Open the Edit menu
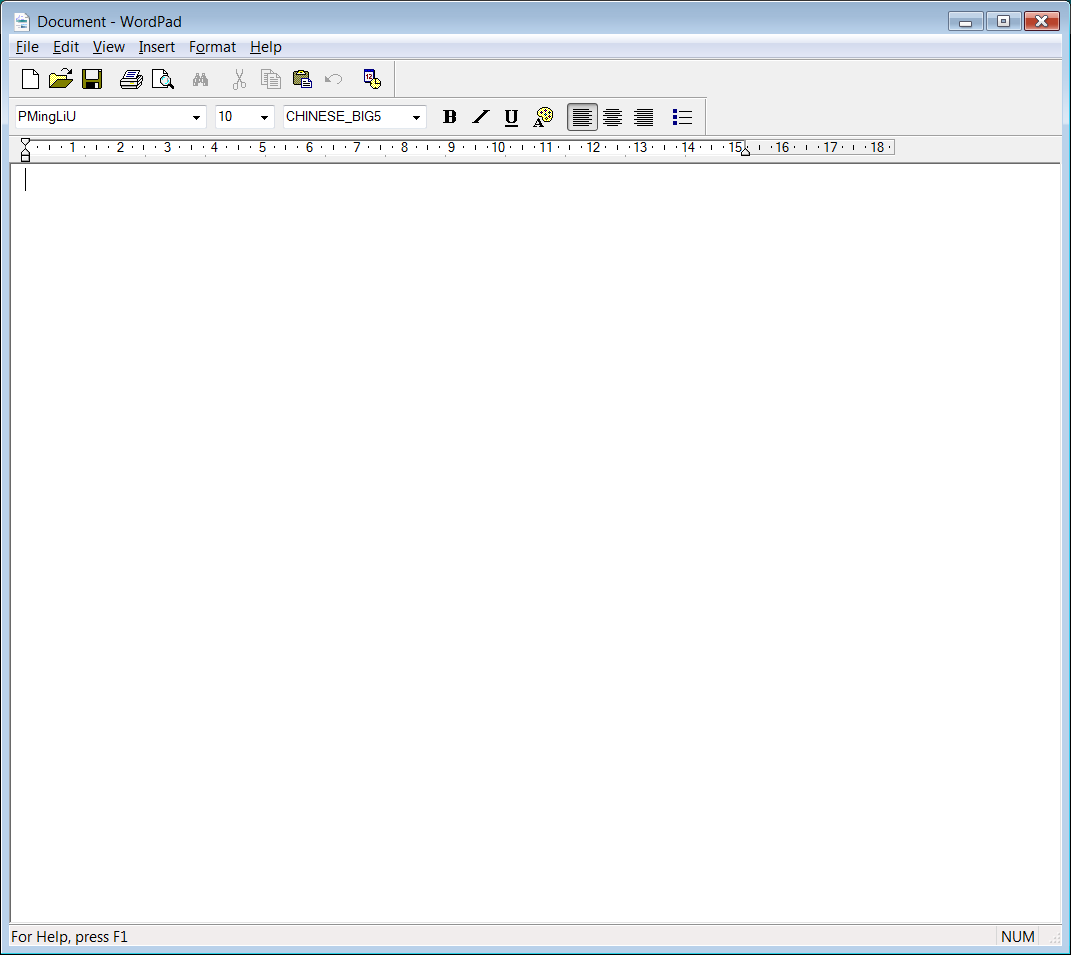Viewport: 1071px width, 955px height. [66, 47]
